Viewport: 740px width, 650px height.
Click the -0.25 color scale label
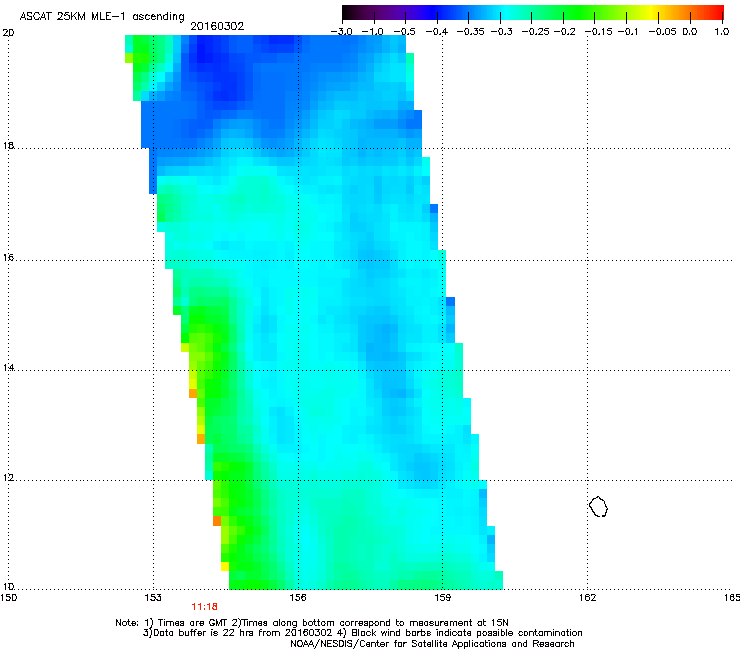(536, 32)
